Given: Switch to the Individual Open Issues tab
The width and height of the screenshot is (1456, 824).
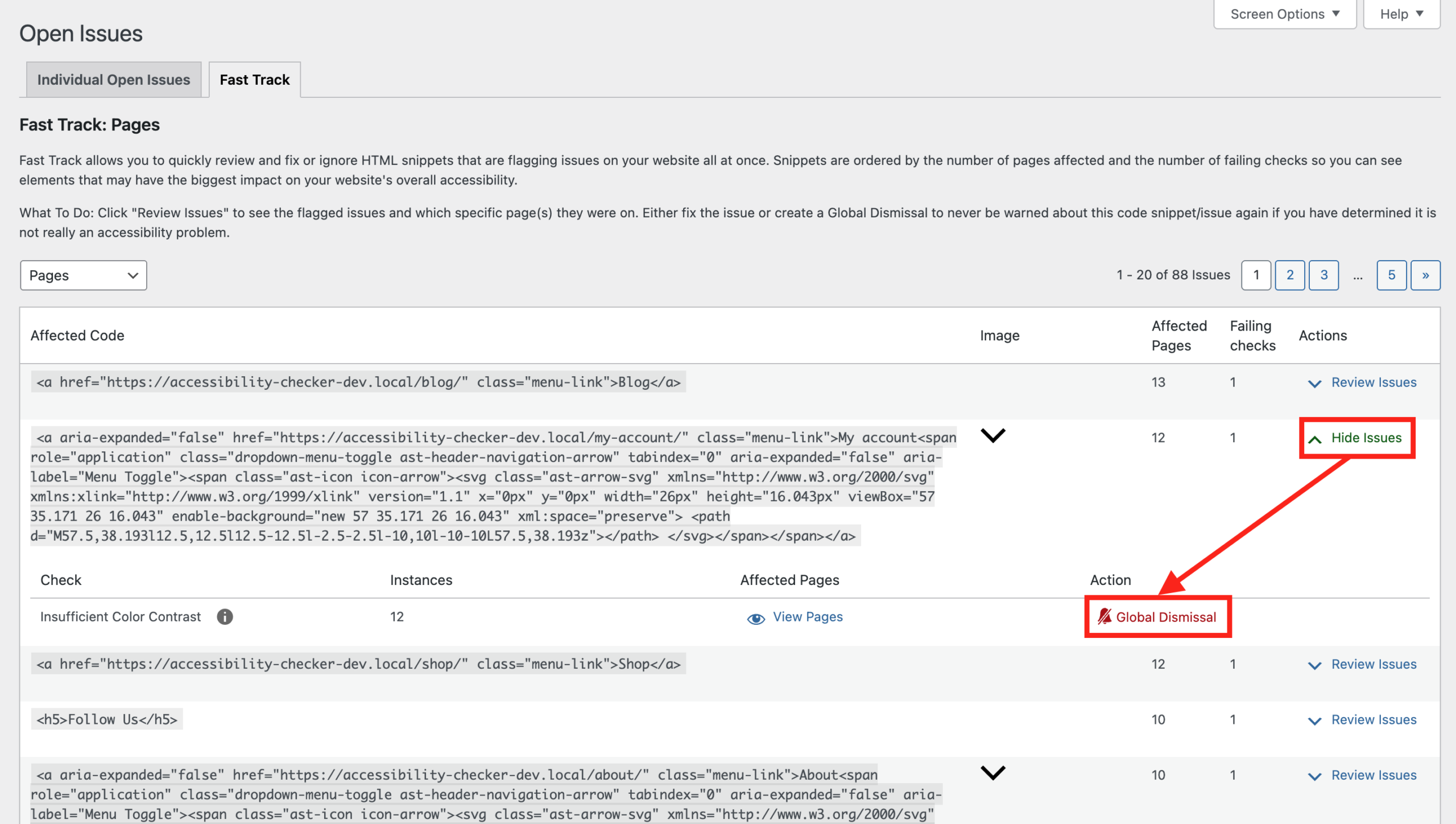Looking at the screenshot, I should (114, 80).
